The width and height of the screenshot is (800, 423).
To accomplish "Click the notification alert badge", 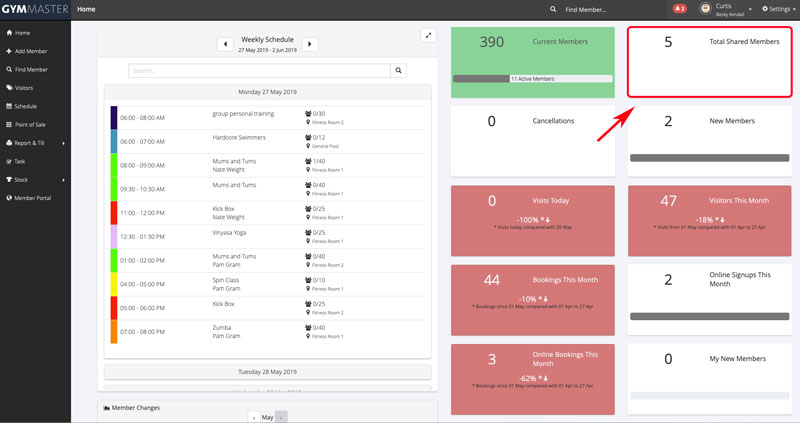I will click(x=680, y=9).
